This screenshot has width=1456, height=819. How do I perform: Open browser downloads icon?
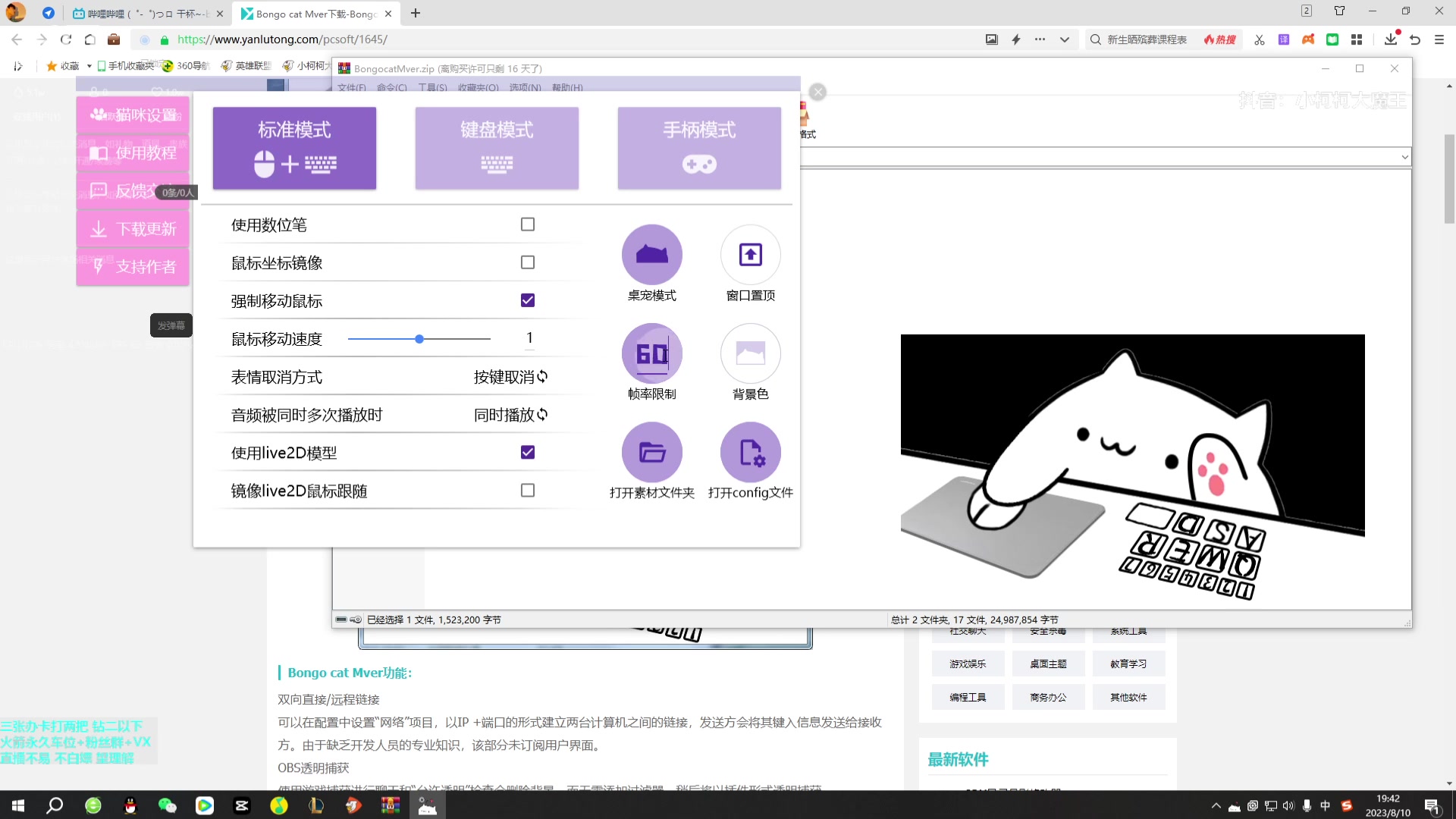(1391, 39)
